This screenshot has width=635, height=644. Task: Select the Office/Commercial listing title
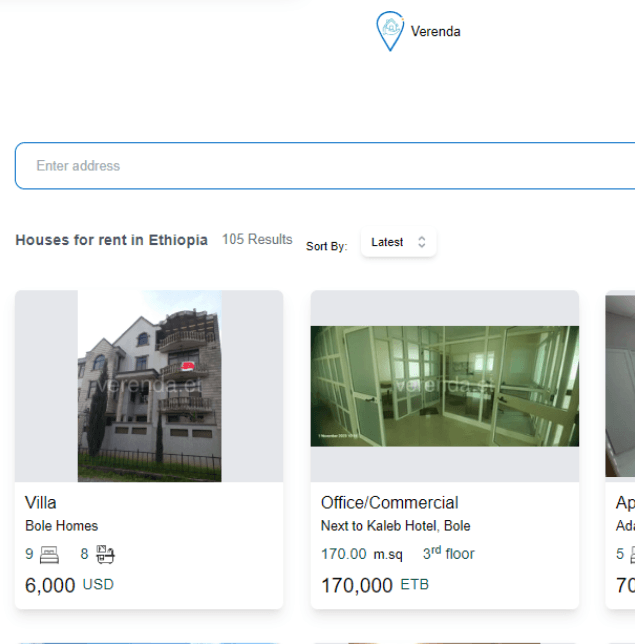[389, 503]
